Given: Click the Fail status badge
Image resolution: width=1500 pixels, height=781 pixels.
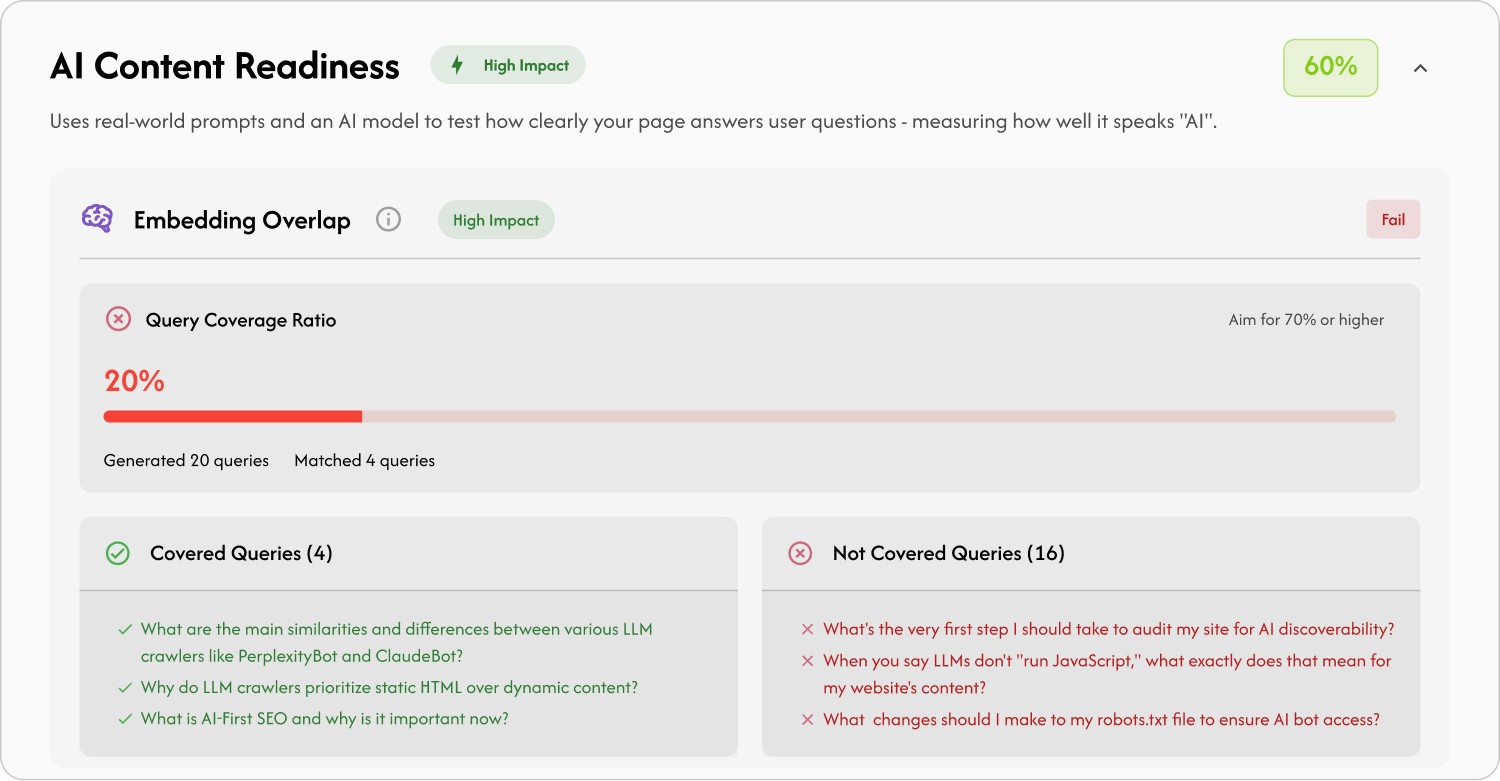Looking at the screenshot, I should (x=1393, y=218).
